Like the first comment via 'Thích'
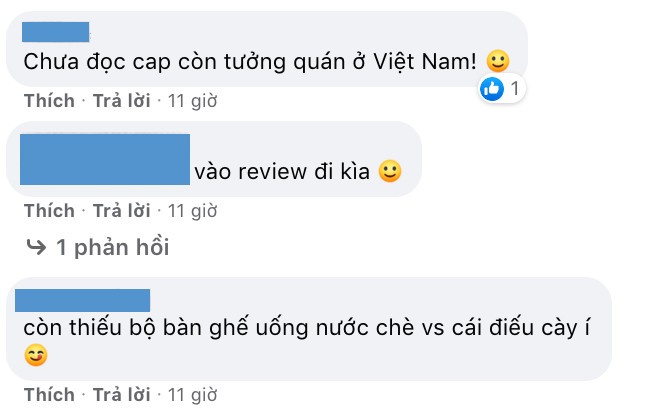Screen dimensions: 658x412 (49, 101)
